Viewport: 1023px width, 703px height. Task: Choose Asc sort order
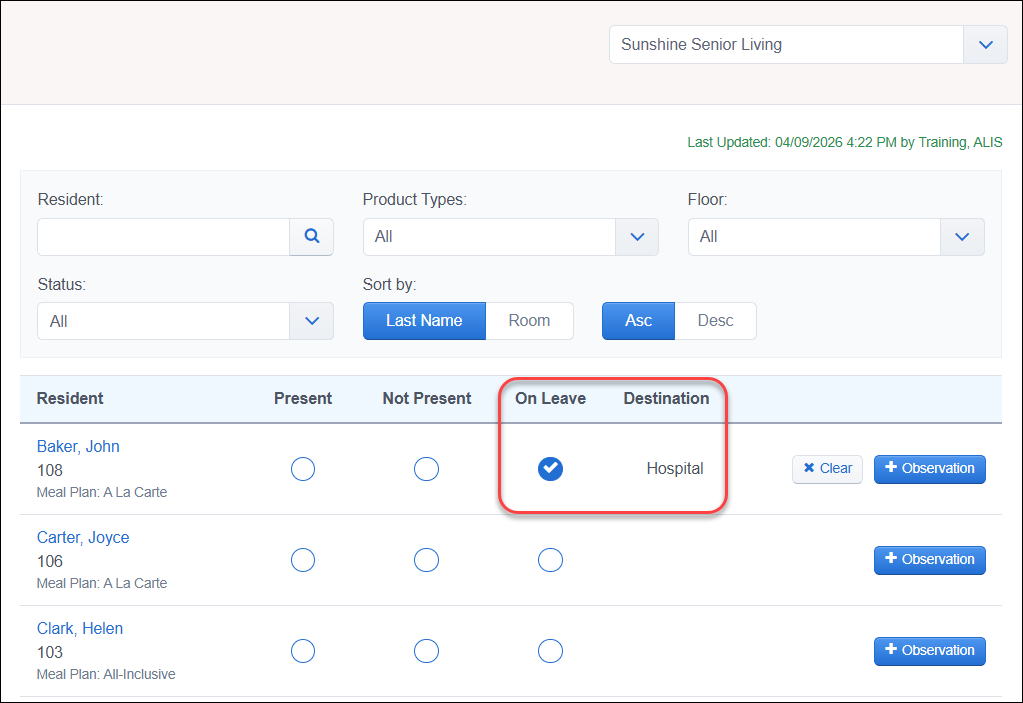(638, 321)
